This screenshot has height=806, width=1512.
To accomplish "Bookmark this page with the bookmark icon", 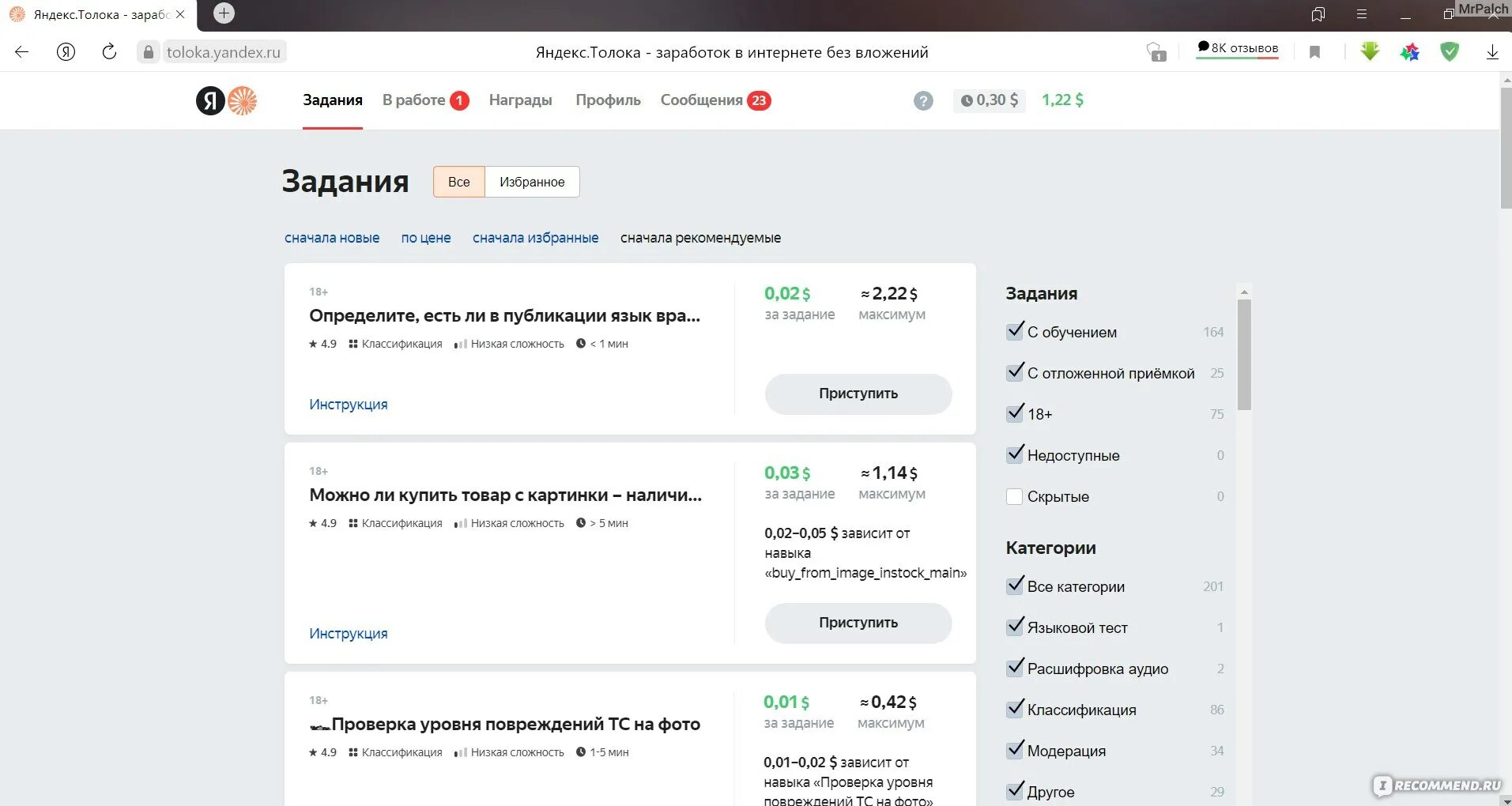I will [1315, 52].
